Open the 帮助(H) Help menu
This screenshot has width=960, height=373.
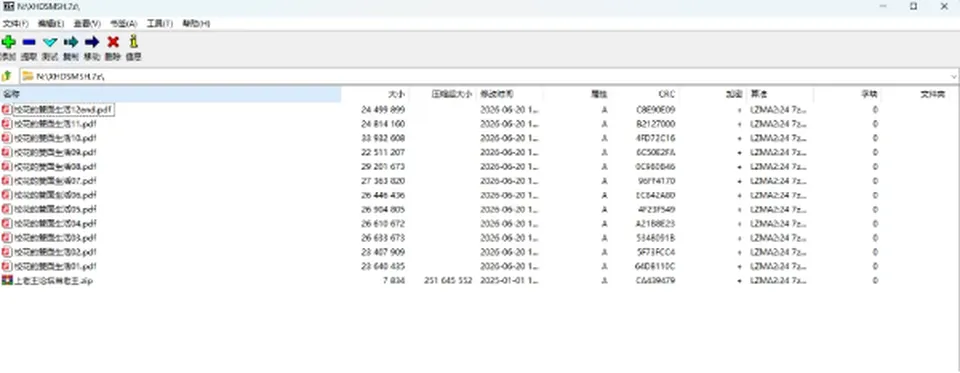pyautogui.click(x=196, y=23)
